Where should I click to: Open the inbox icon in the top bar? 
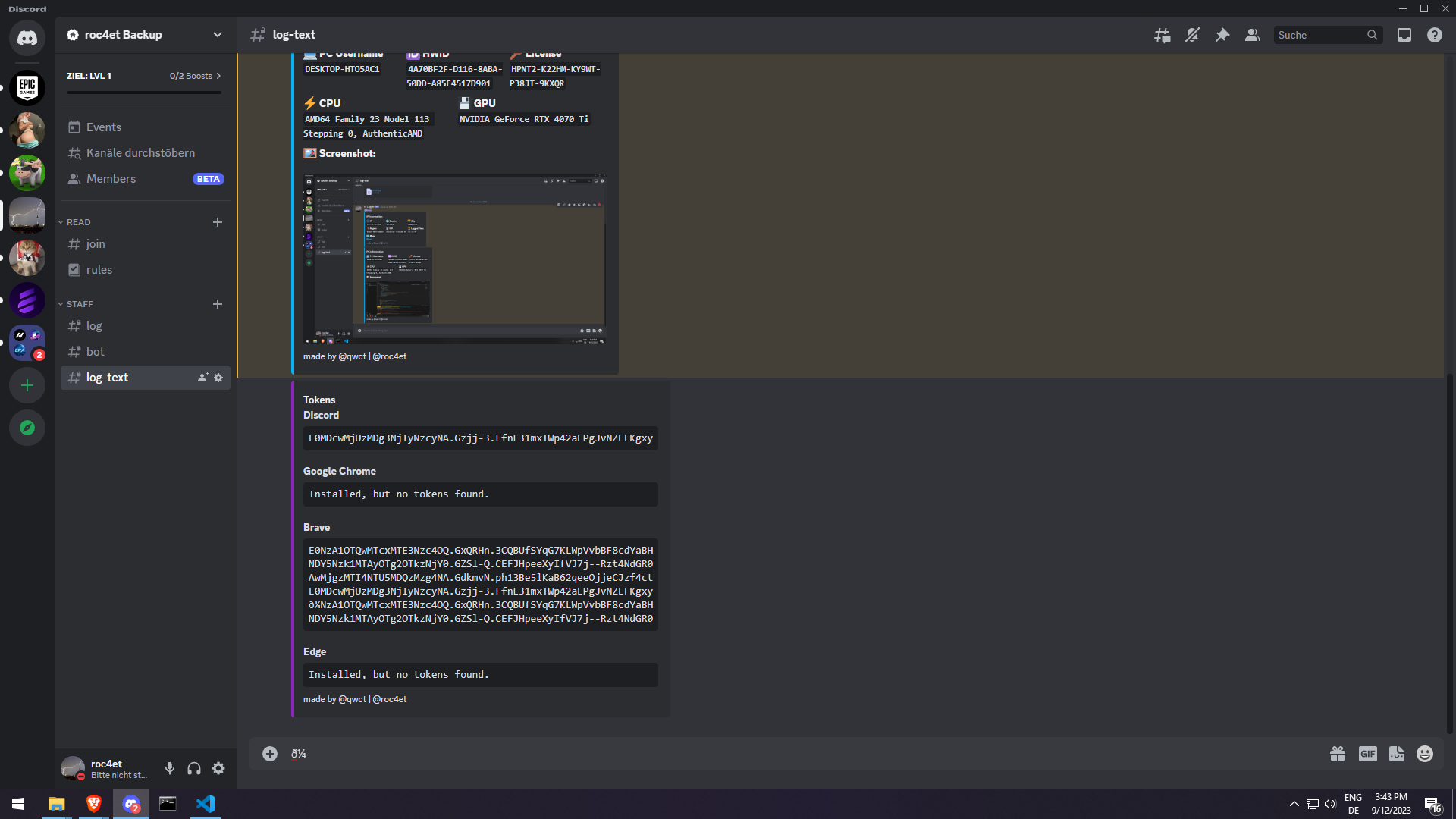click(x=1404, y=35)
